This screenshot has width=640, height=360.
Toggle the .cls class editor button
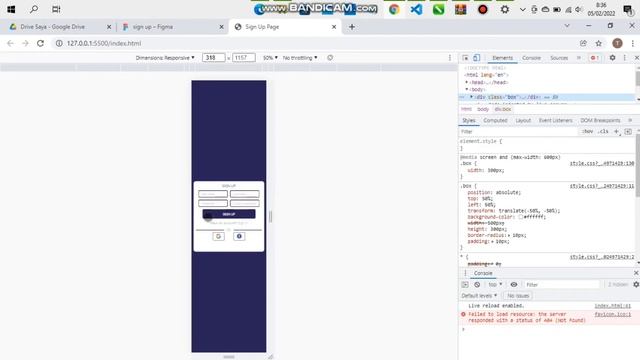click(x=603, y=131)
